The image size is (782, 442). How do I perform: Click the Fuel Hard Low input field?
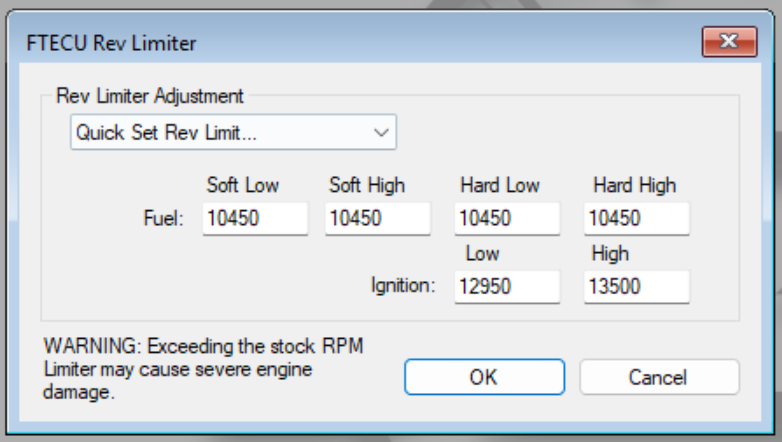coord(507,219)
